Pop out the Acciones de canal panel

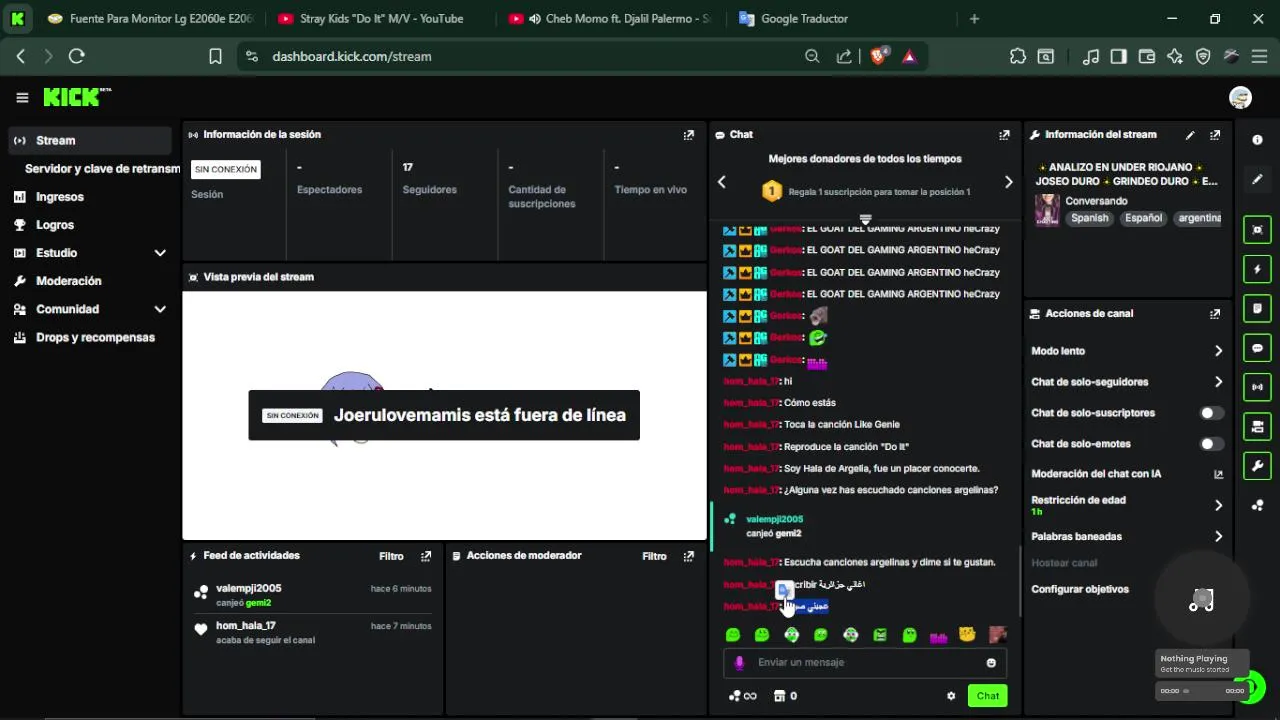point(1215,313)
